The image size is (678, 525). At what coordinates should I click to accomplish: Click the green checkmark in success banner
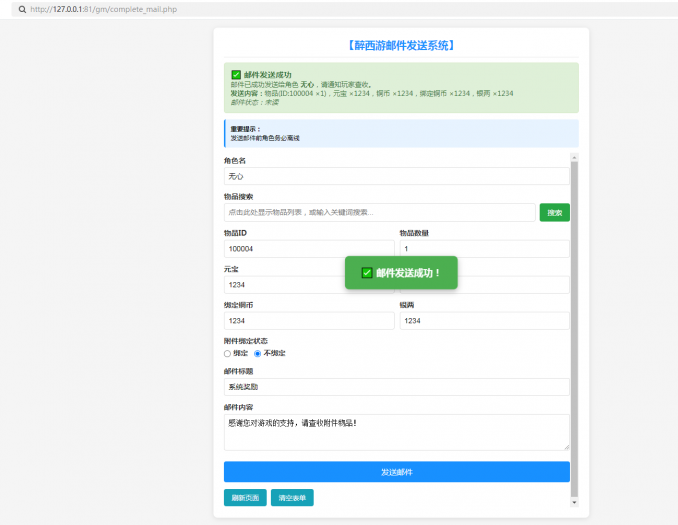(235, 74)
